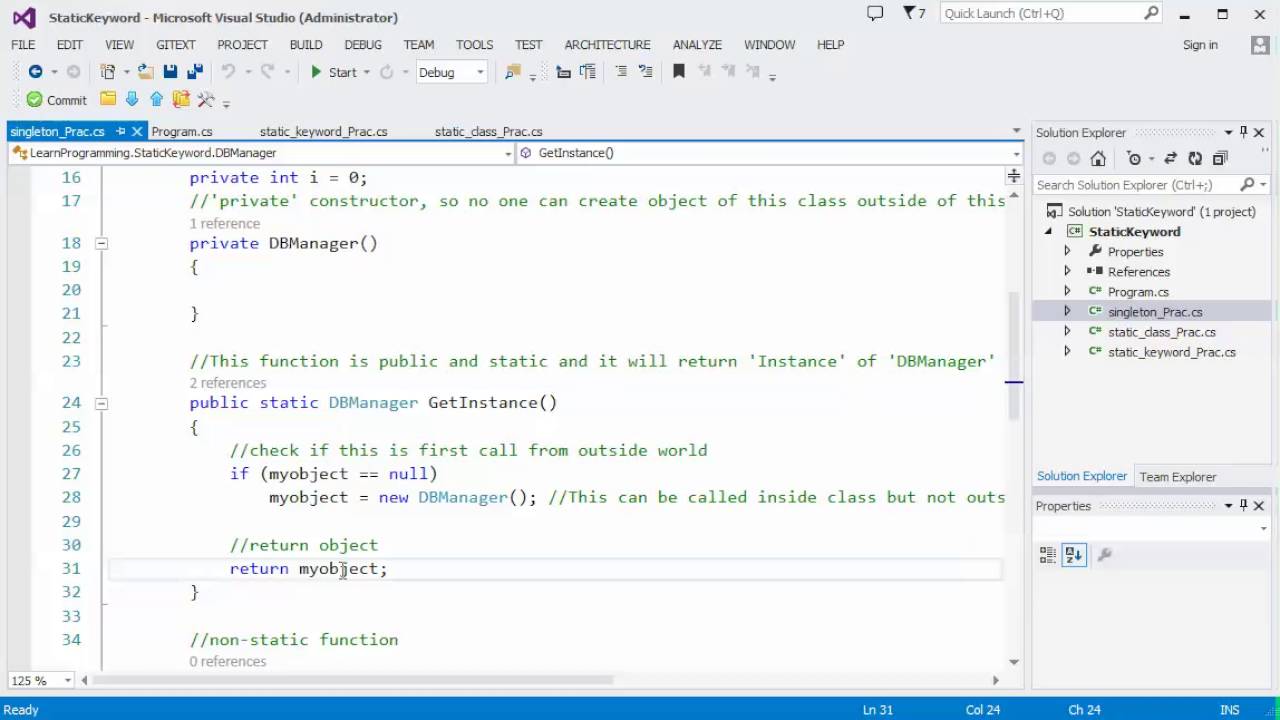Click the Open File toolbar icon
Image resolution: width=1280 pixels, height=720 pixels.
pyautogui.click(x=146, y=72)
